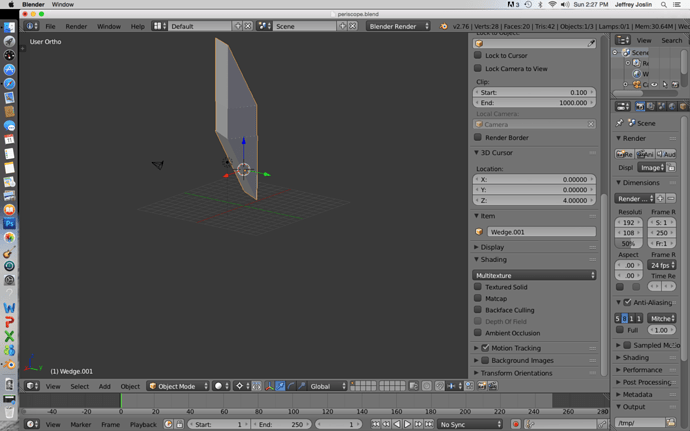This screenshot has width=690, height=431.
Task: Open the Render menu in the top header
Action: 76,26
